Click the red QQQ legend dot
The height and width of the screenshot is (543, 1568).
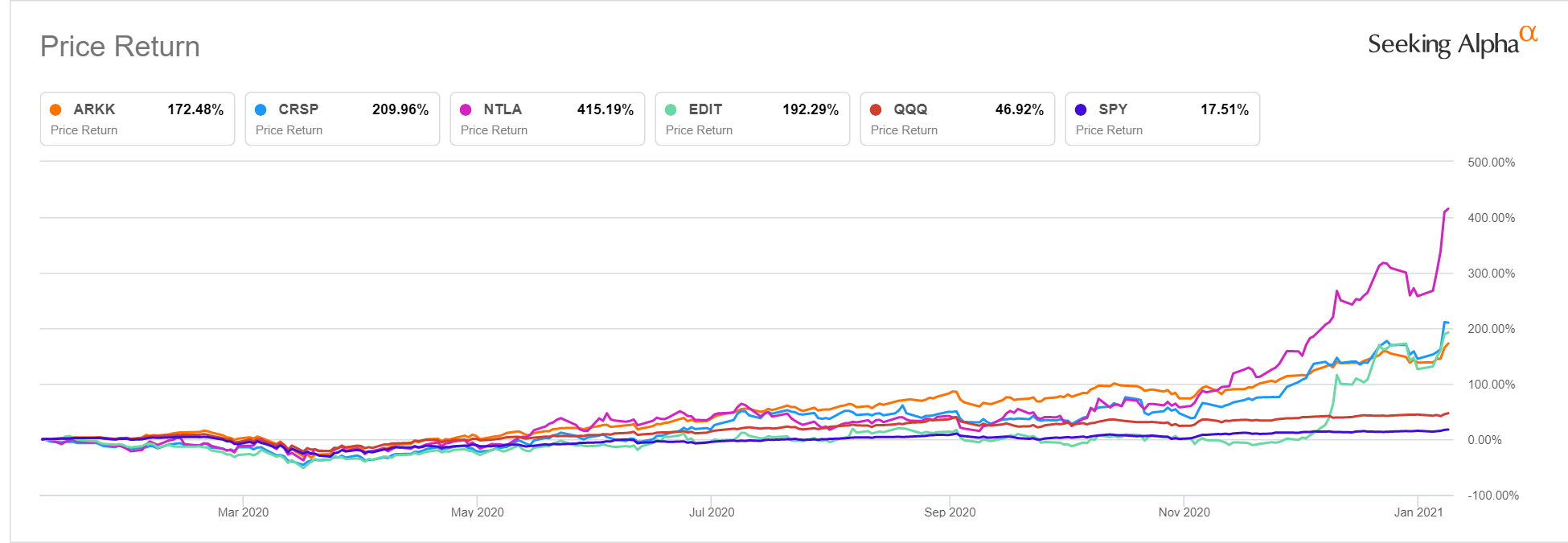tap(876, 109)
